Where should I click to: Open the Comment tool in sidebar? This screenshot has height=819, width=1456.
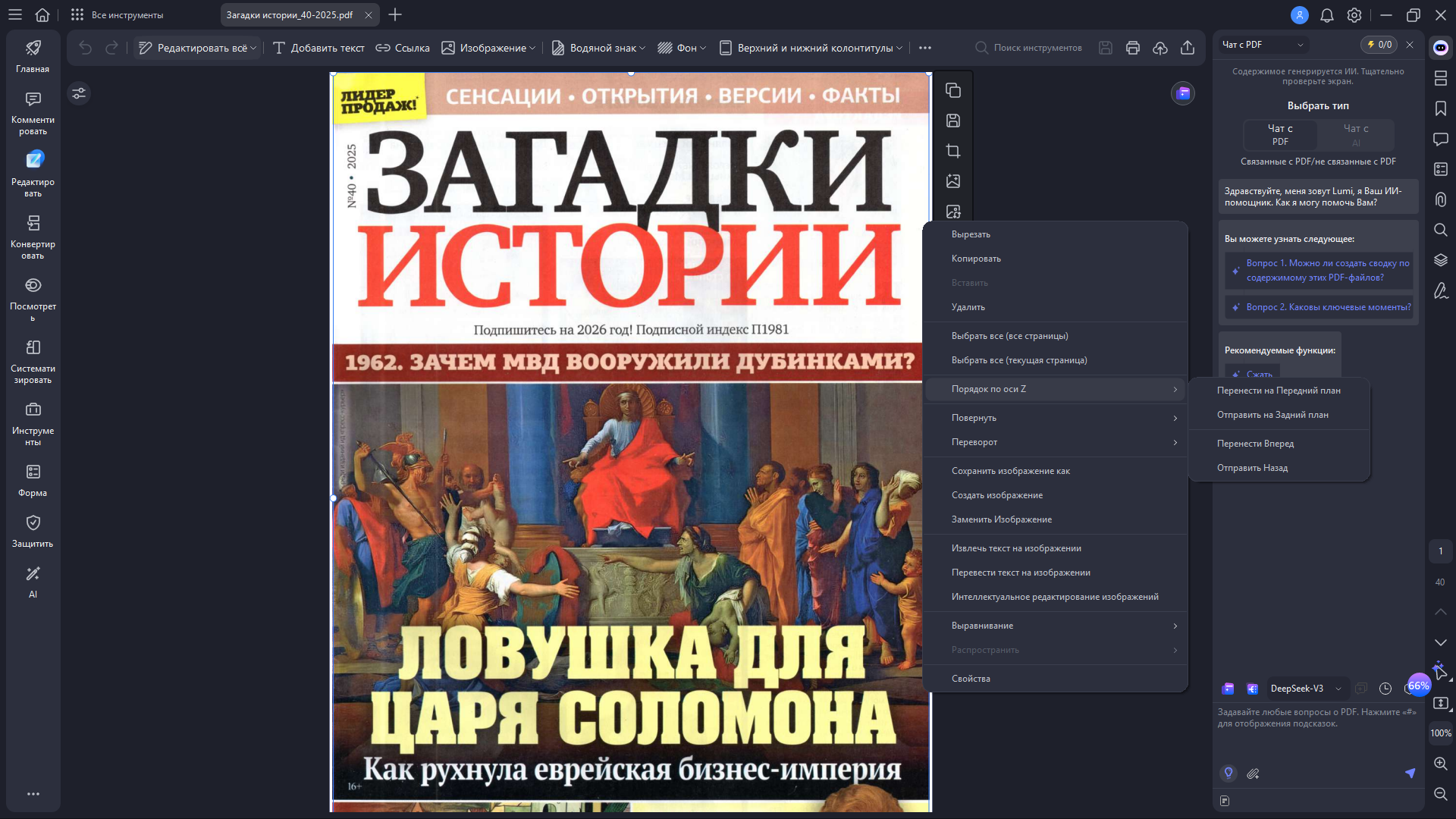click(33, 112)
